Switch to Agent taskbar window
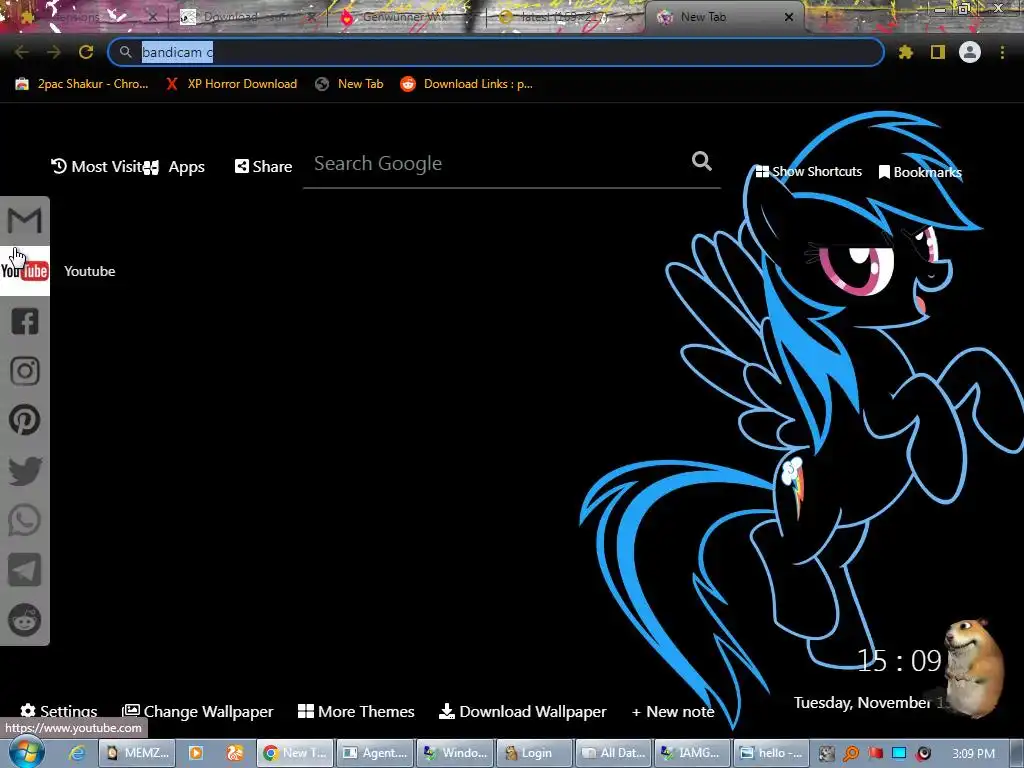Image resolution: width=1024 pixels, height=768 pixels. pos(375,753)
